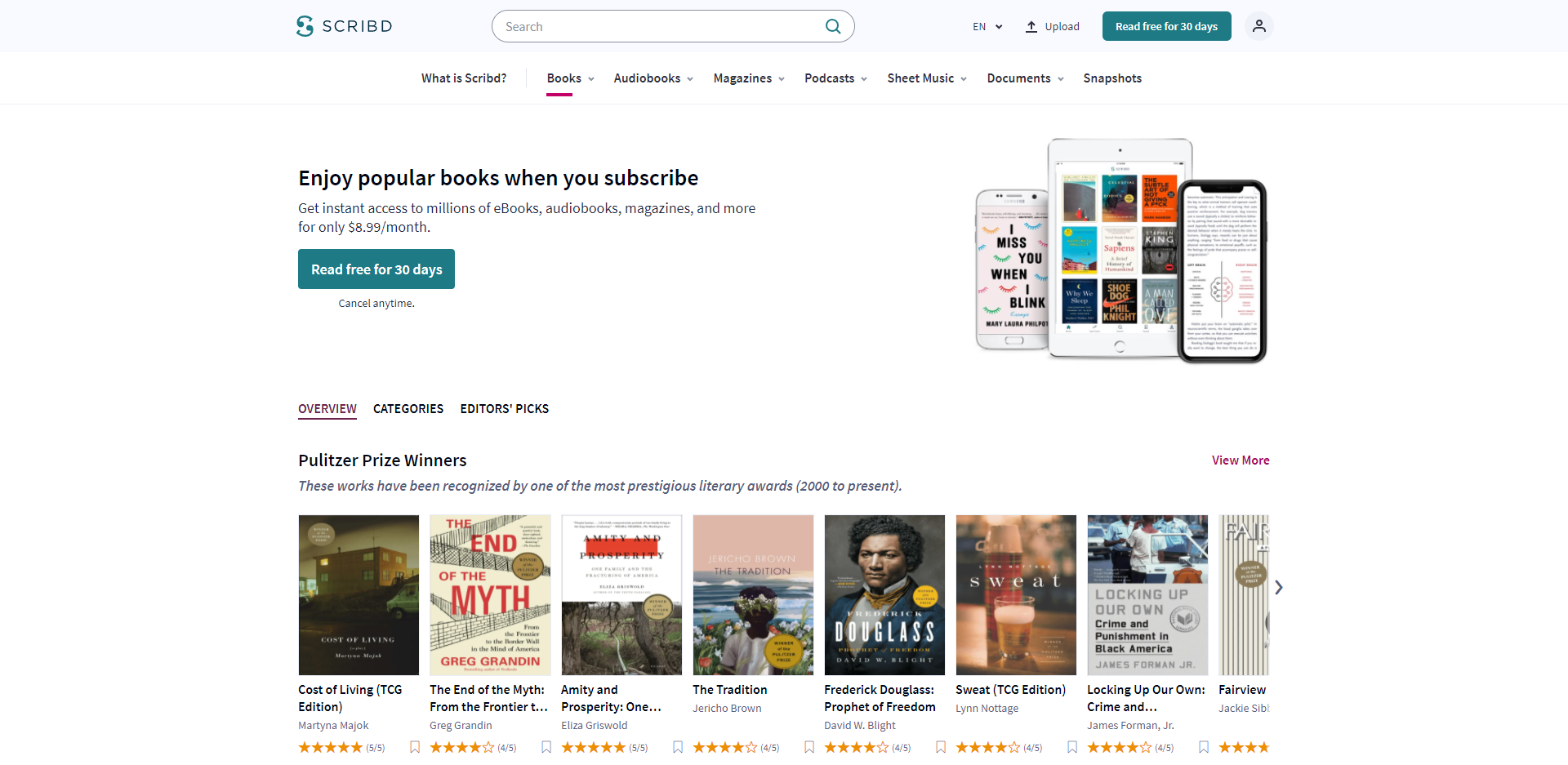Click the Scribd logo icon
The height and width of the screenshot is (765, 1568).
pos(305,26)
